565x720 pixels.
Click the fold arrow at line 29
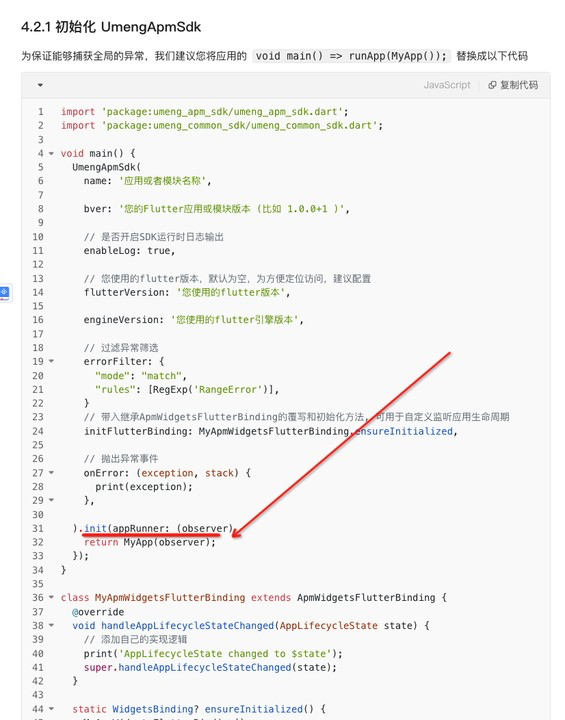coord(51,500)
